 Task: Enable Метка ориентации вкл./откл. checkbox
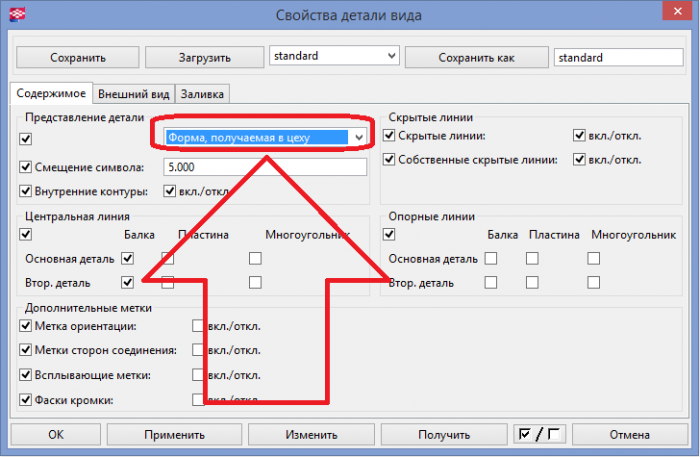coord(198,326)
